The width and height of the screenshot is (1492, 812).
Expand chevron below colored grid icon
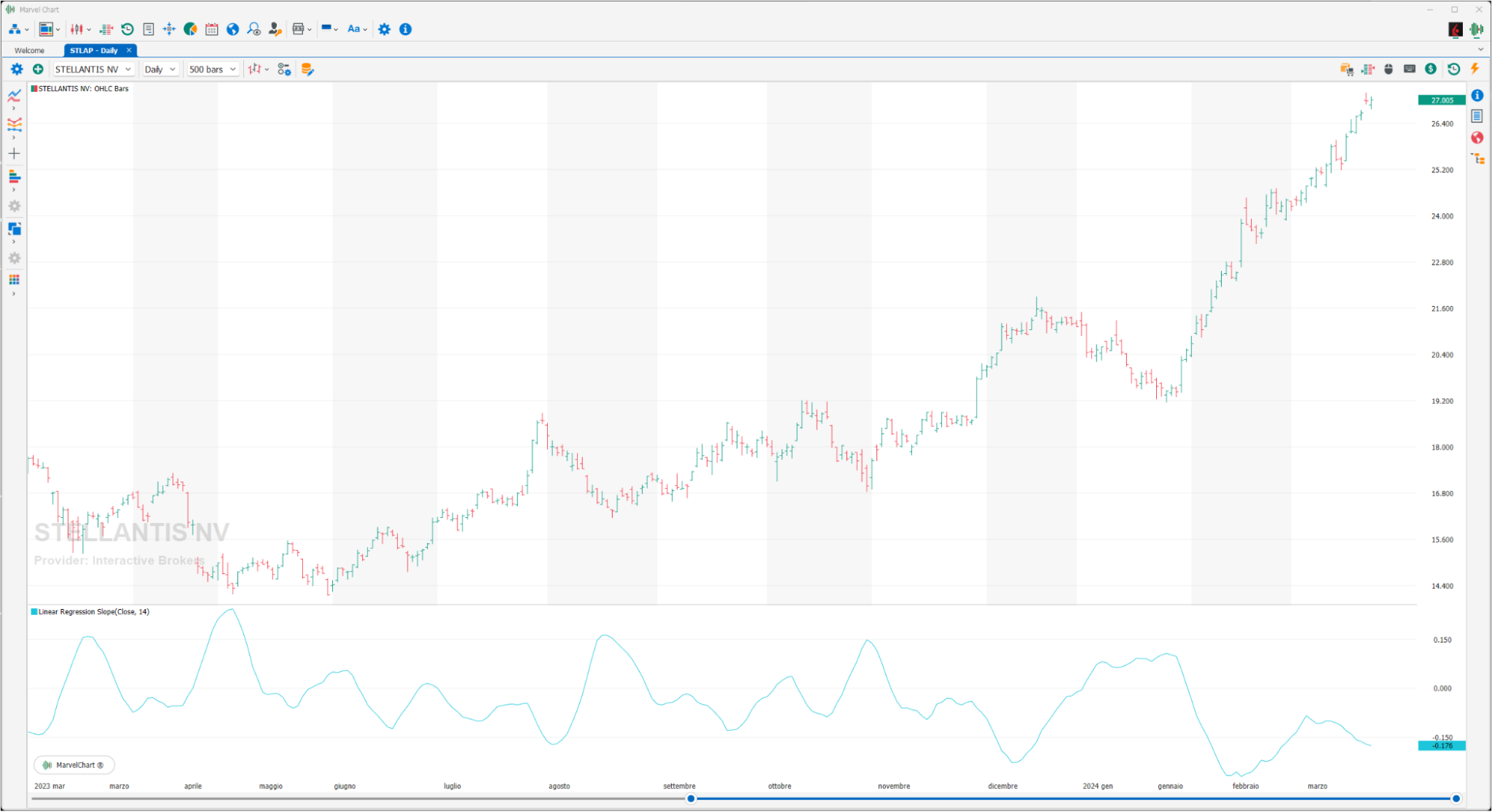(13, 294)
